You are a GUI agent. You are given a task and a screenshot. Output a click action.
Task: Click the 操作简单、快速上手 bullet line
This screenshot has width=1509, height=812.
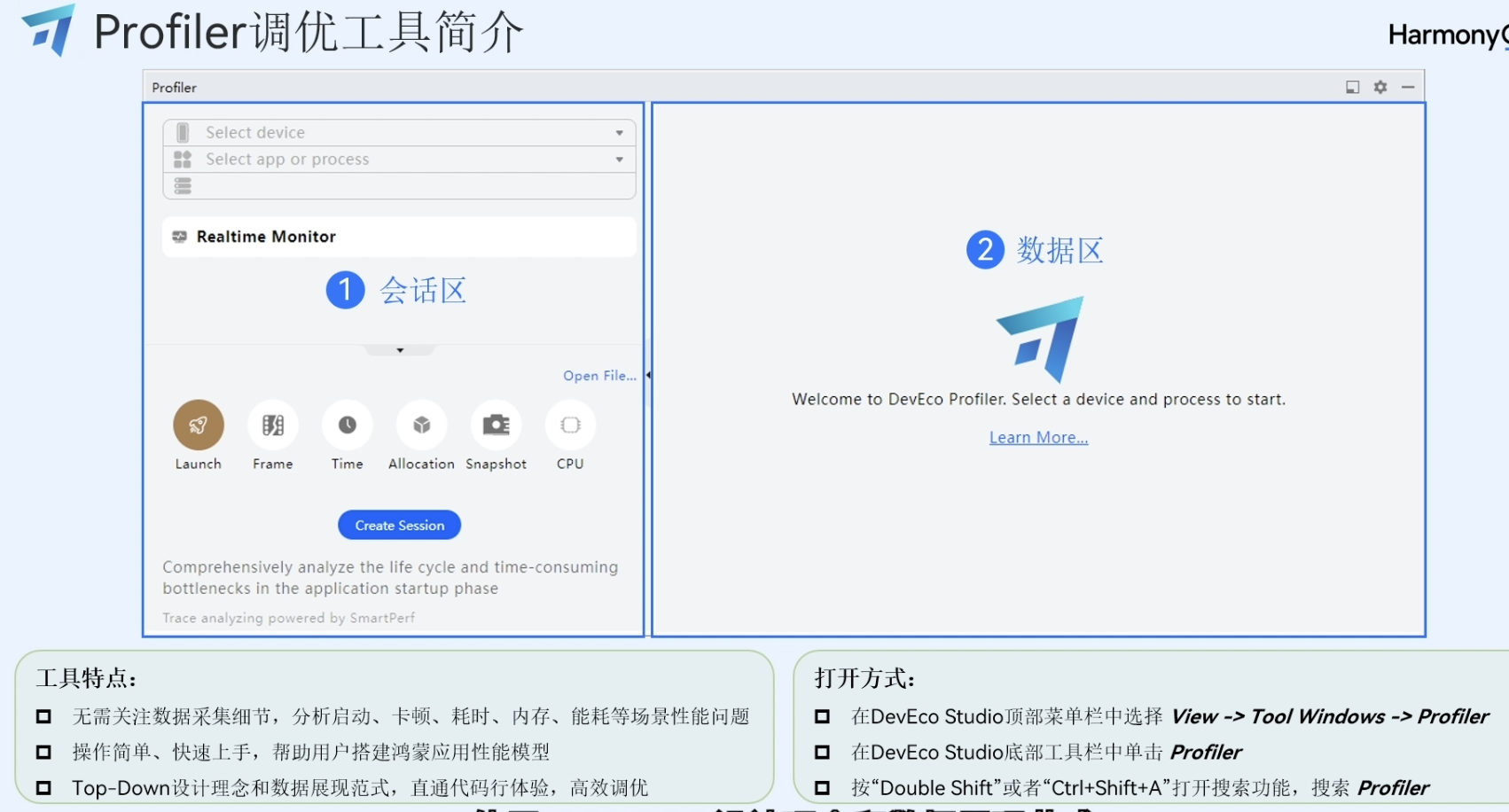click(x=311, y=752)
